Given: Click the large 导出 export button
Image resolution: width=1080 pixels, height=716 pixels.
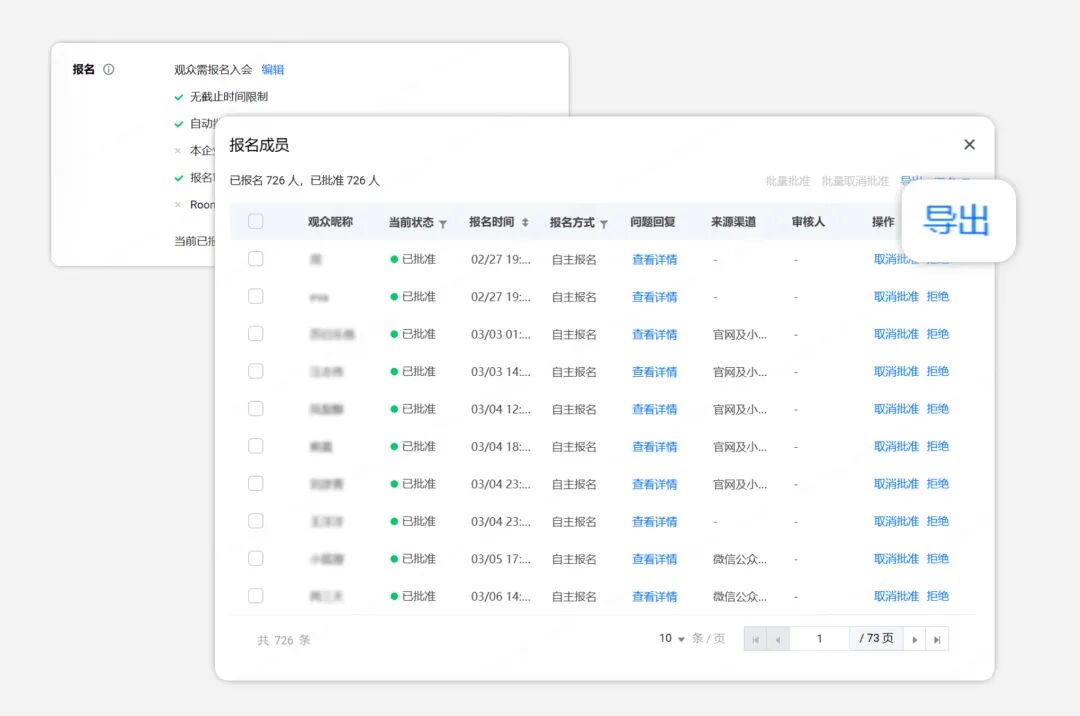Looking at the screenshot, I should 956,220.
